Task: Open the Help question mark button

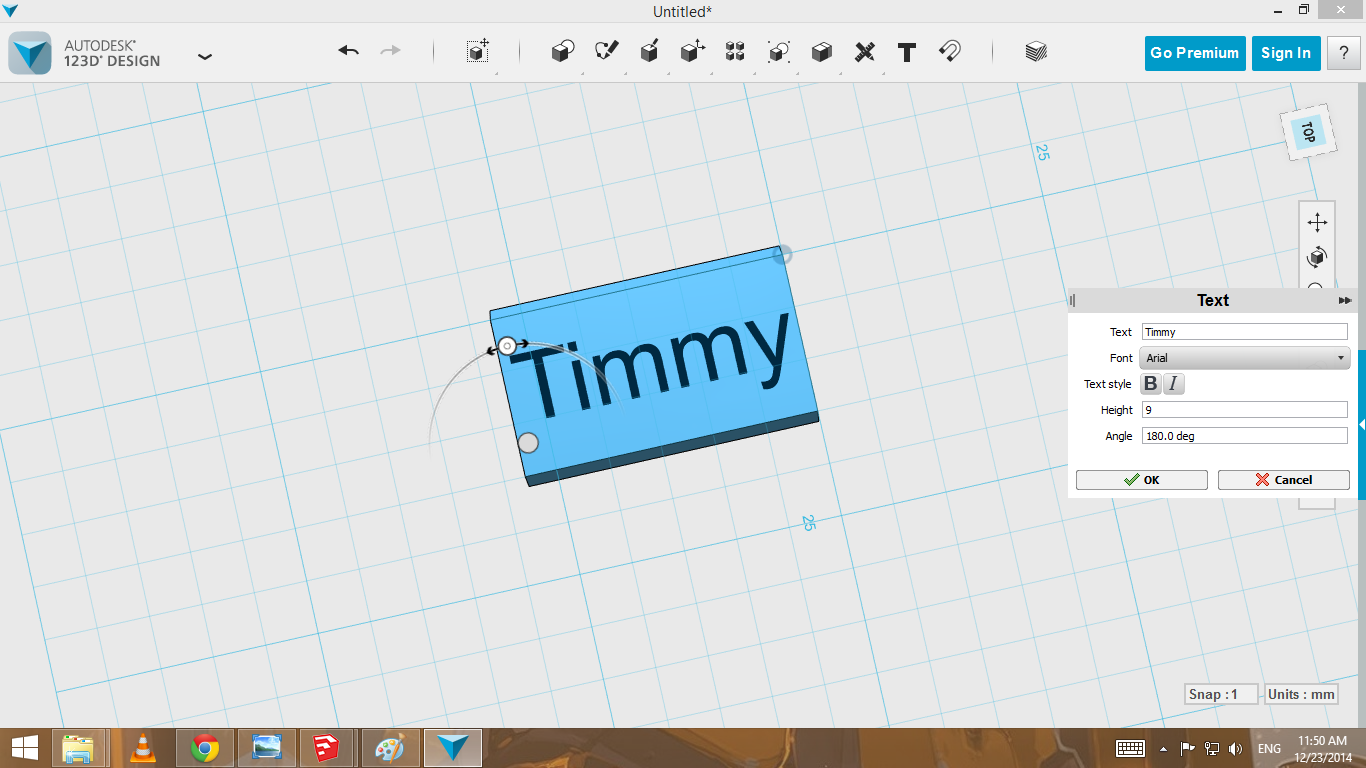Action: [1344, 53]
